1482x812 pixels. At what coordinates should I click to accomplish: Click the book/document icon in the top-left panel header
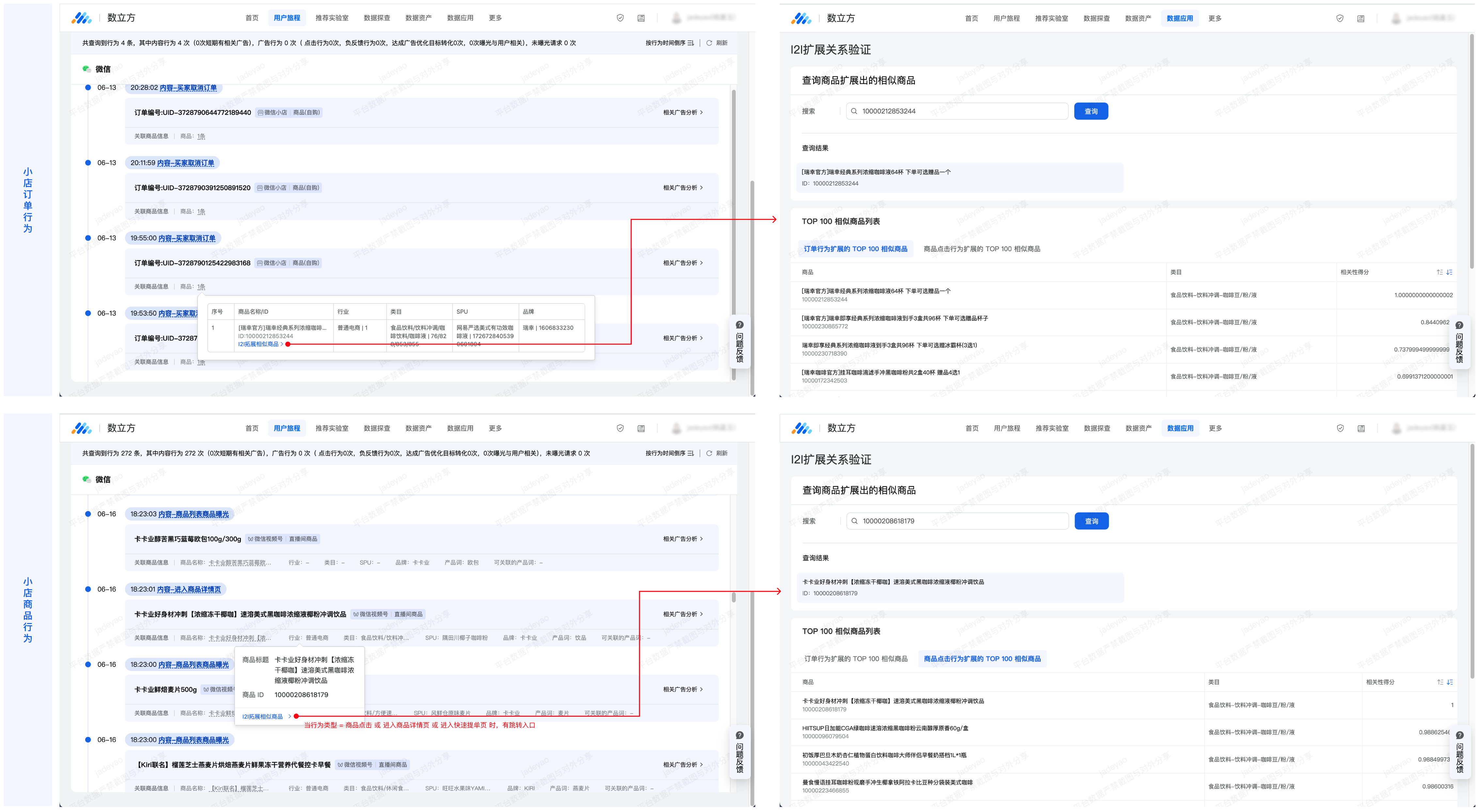click(641, 18)
